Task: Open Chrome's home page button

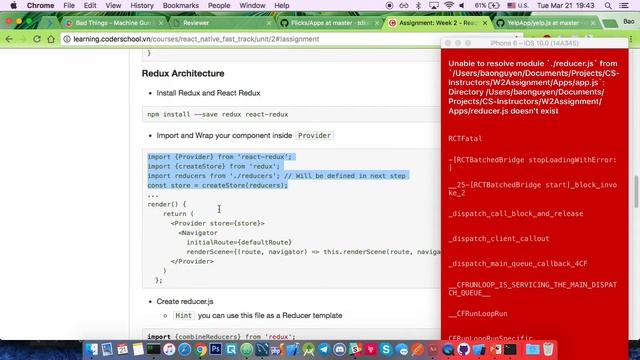Action: point(51,39)
